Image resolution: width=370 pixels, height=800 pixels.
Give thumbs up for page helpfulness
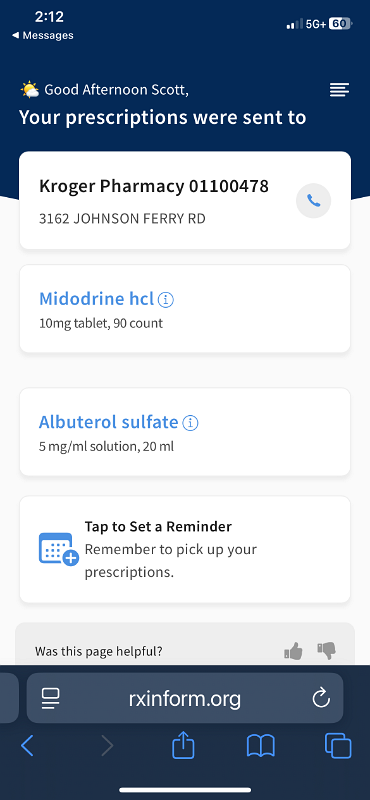pyautogui.click(x=293, y=651)
